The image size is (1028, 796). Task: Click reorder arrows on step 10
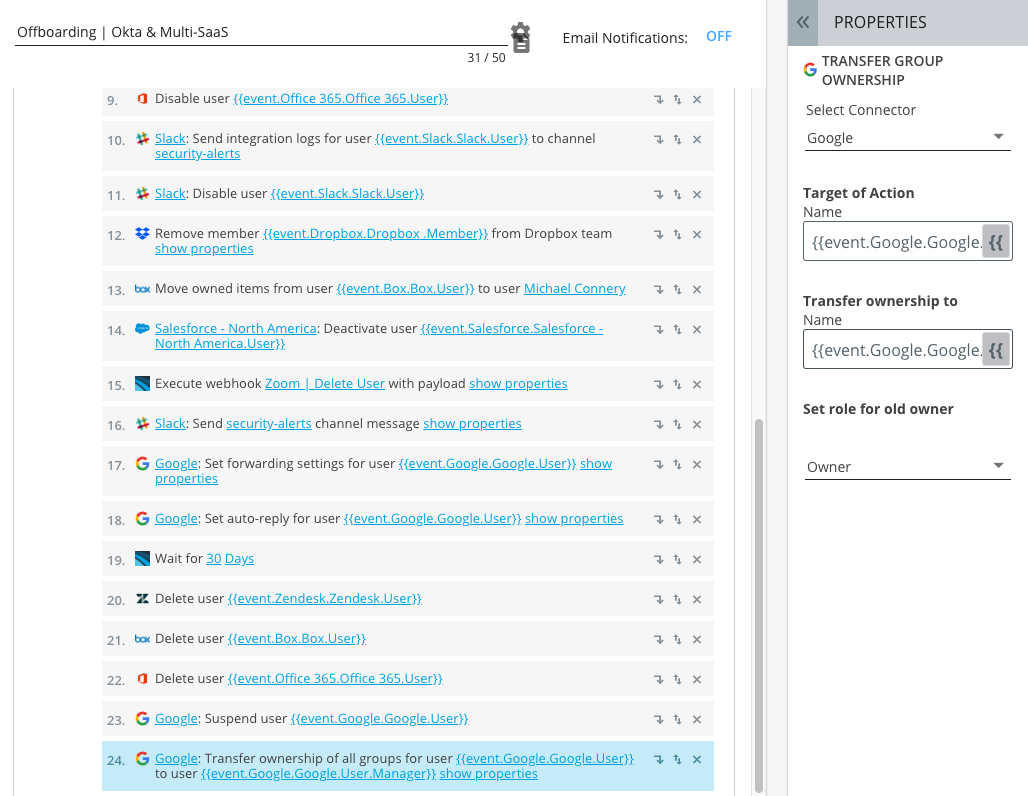(x=677, y=140)
